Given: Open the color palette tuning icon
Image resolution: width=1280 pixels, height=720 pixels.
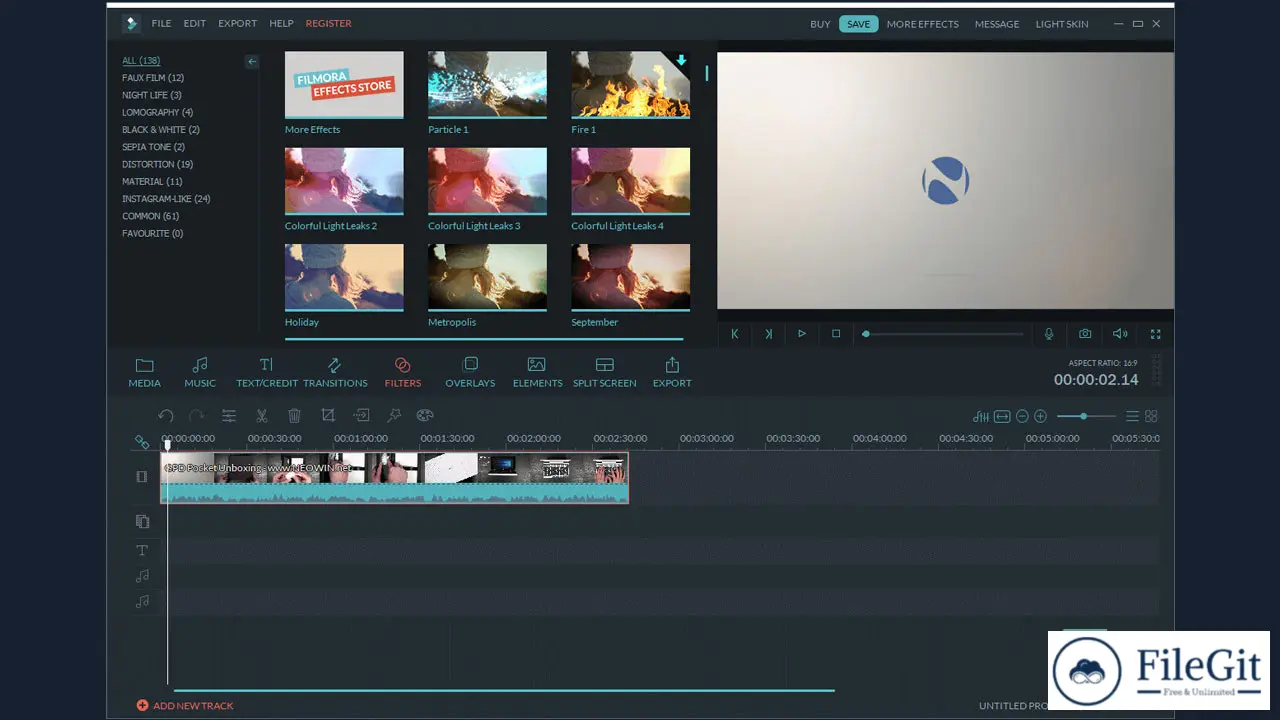Looking at the screenshot, I should (x=424, y=416).
